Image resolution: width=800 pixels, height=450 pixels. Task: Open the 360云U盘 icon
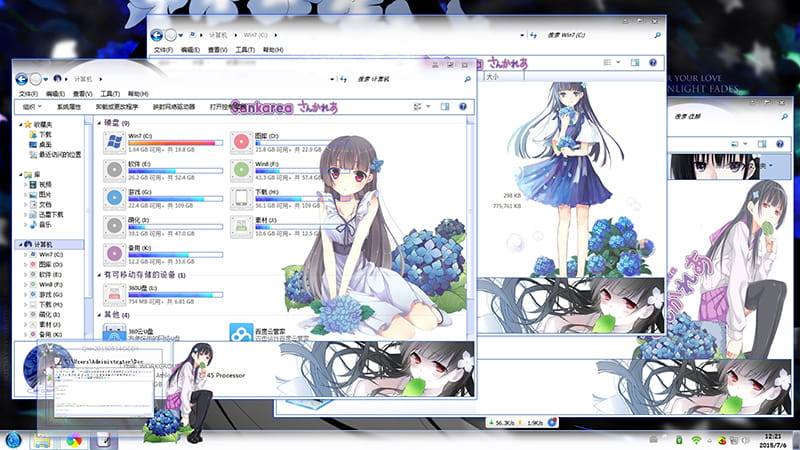point(114,332)
